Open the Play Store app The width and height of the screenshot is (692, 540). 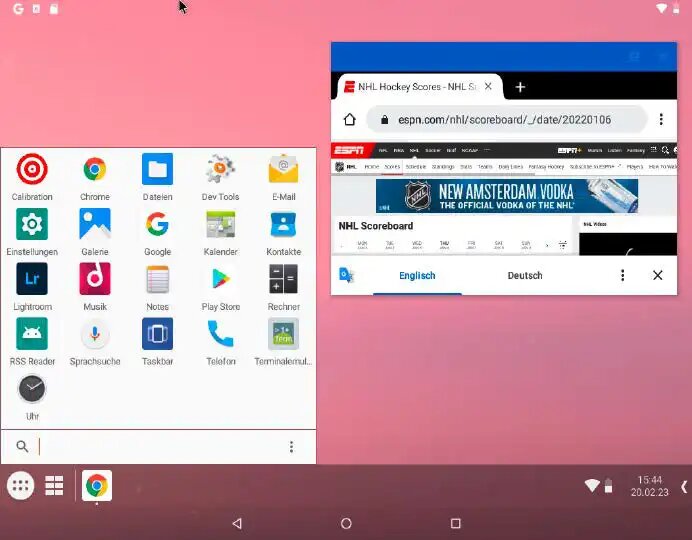220,287
